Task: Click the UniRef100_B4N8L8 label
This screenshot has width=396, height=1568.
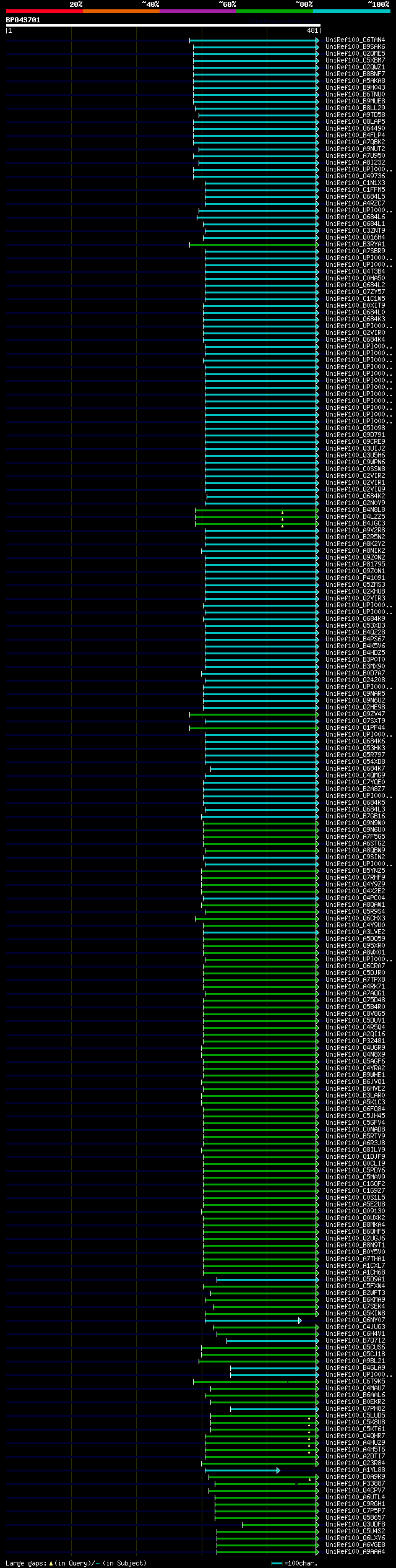Action: click(355, 510)
